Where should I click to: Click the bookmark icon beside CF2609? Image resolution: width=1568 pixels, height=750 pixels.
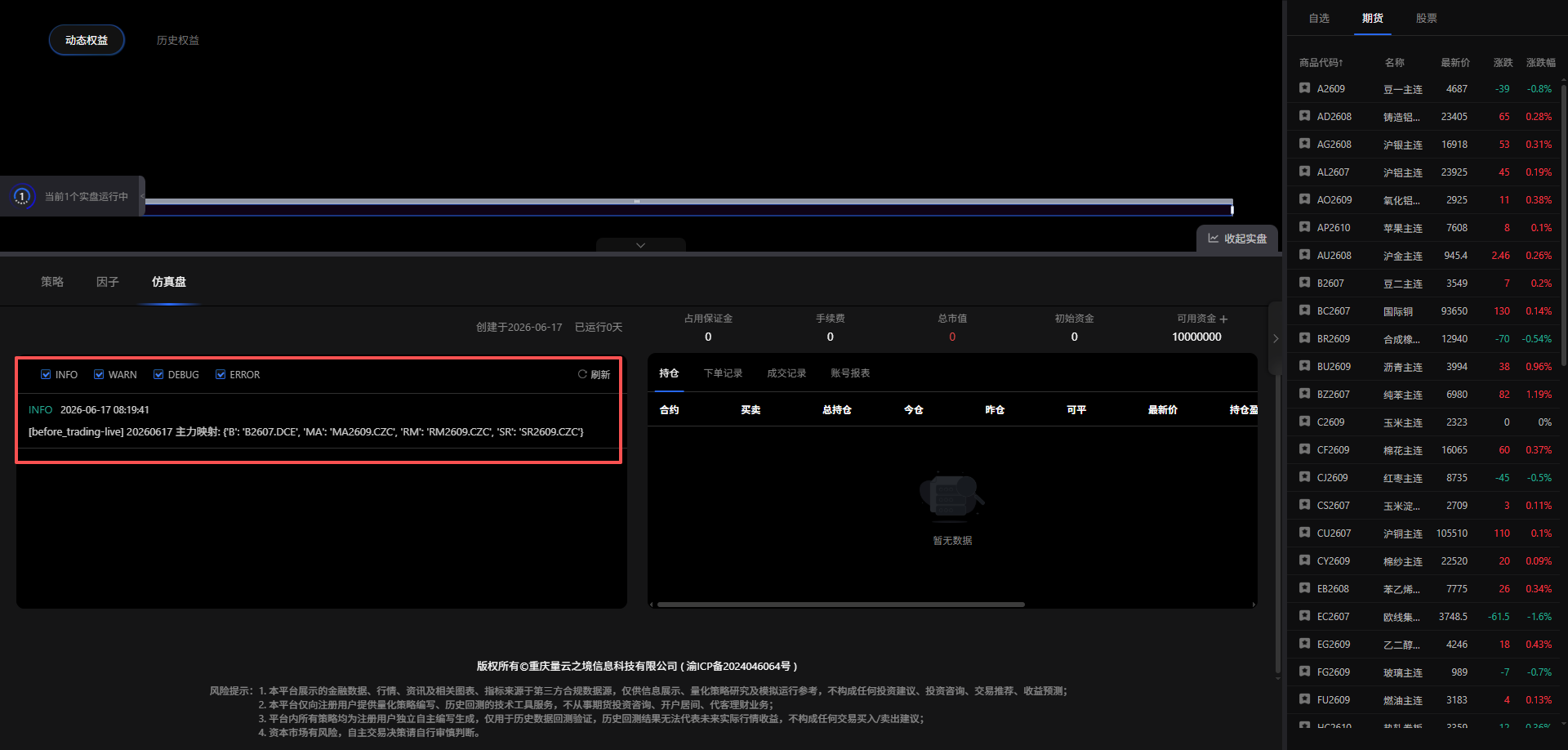click(x=1304, y=449)
